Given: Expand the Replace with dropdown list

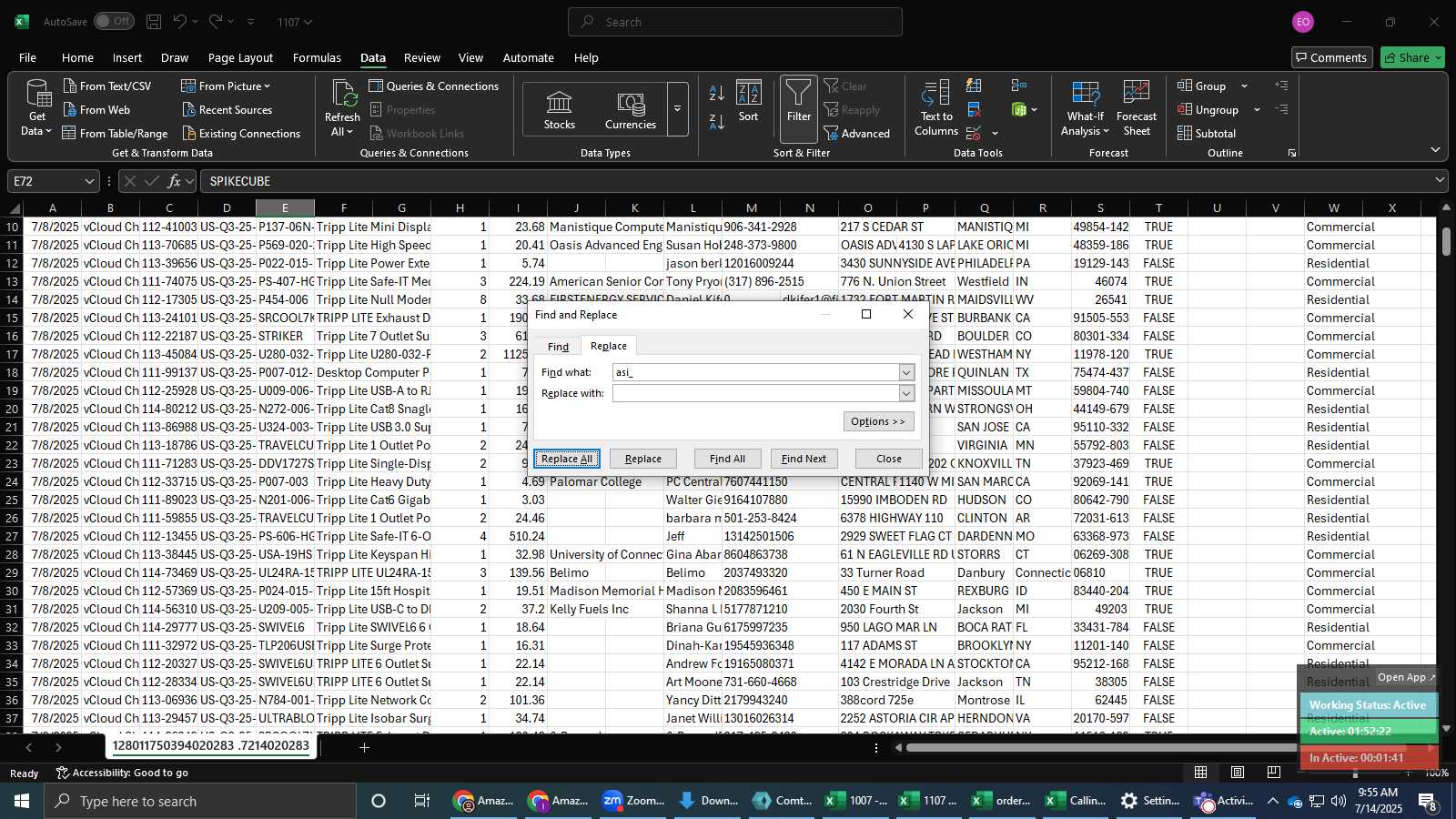Looking at the screenshot, I should tap(906, 393).
